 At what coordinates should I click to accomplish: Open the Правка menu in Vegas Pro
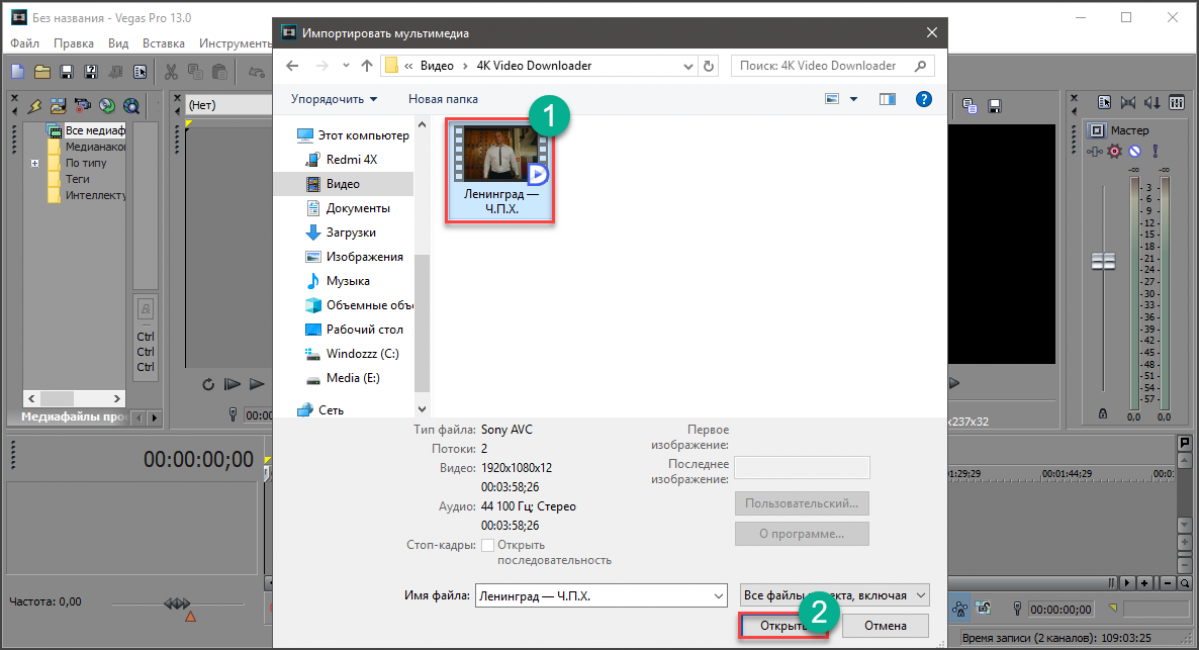coord(73,43)
